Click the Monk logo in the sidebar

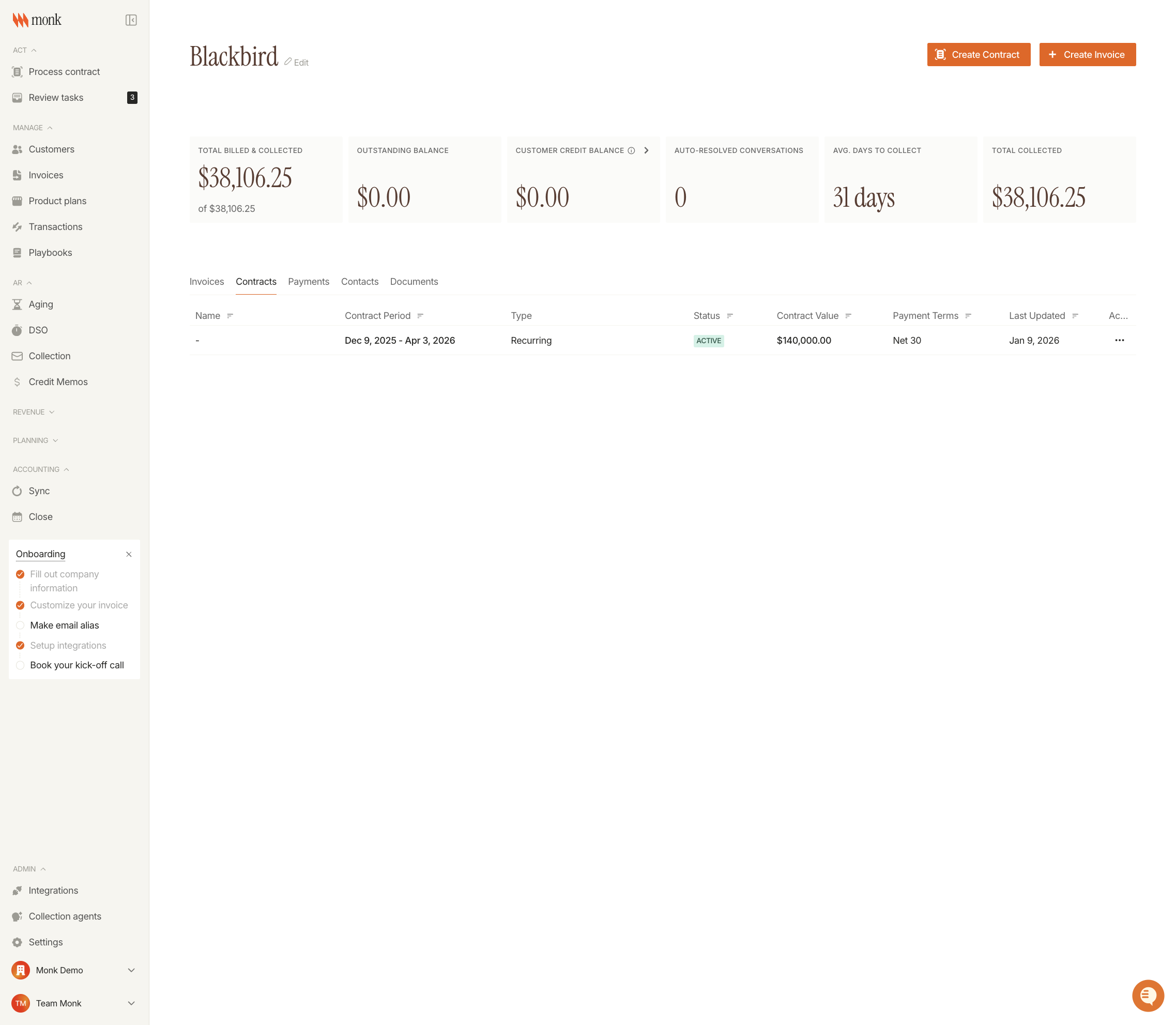(x=38, y=20)
